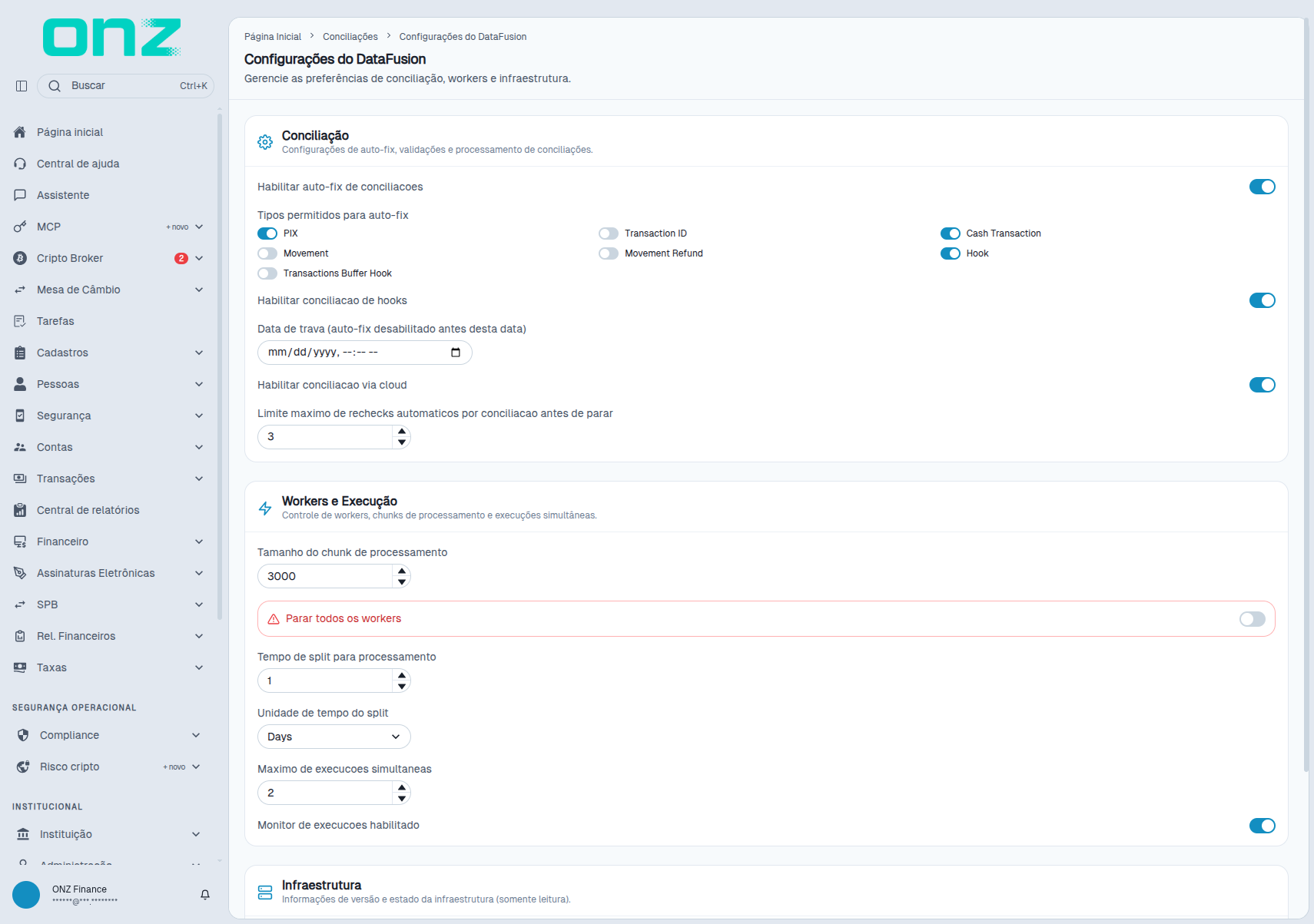Click the notification bell icon

point(205,895)
